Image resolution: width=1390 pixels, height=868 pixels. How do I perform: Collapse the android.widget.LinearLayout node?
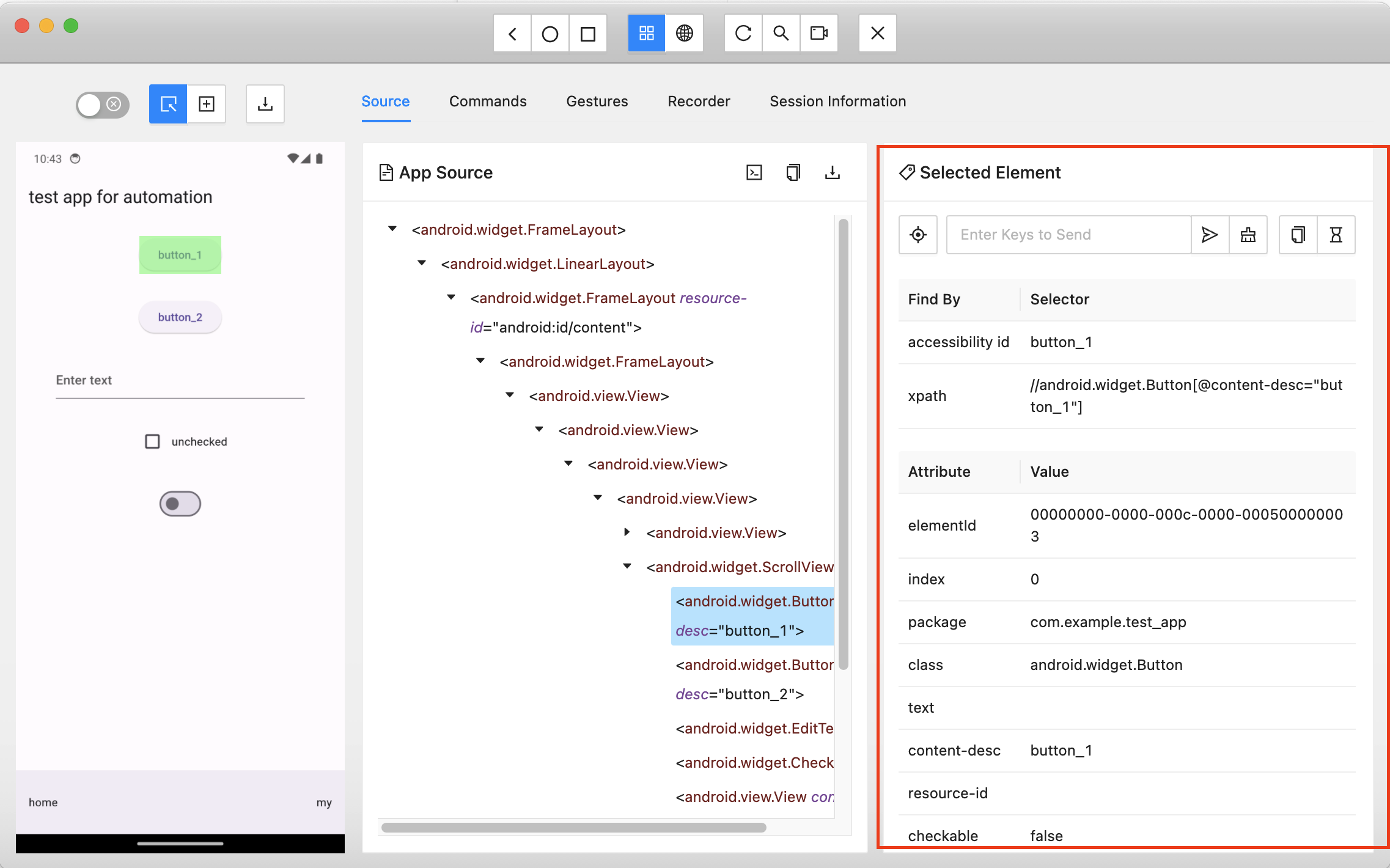422,263
